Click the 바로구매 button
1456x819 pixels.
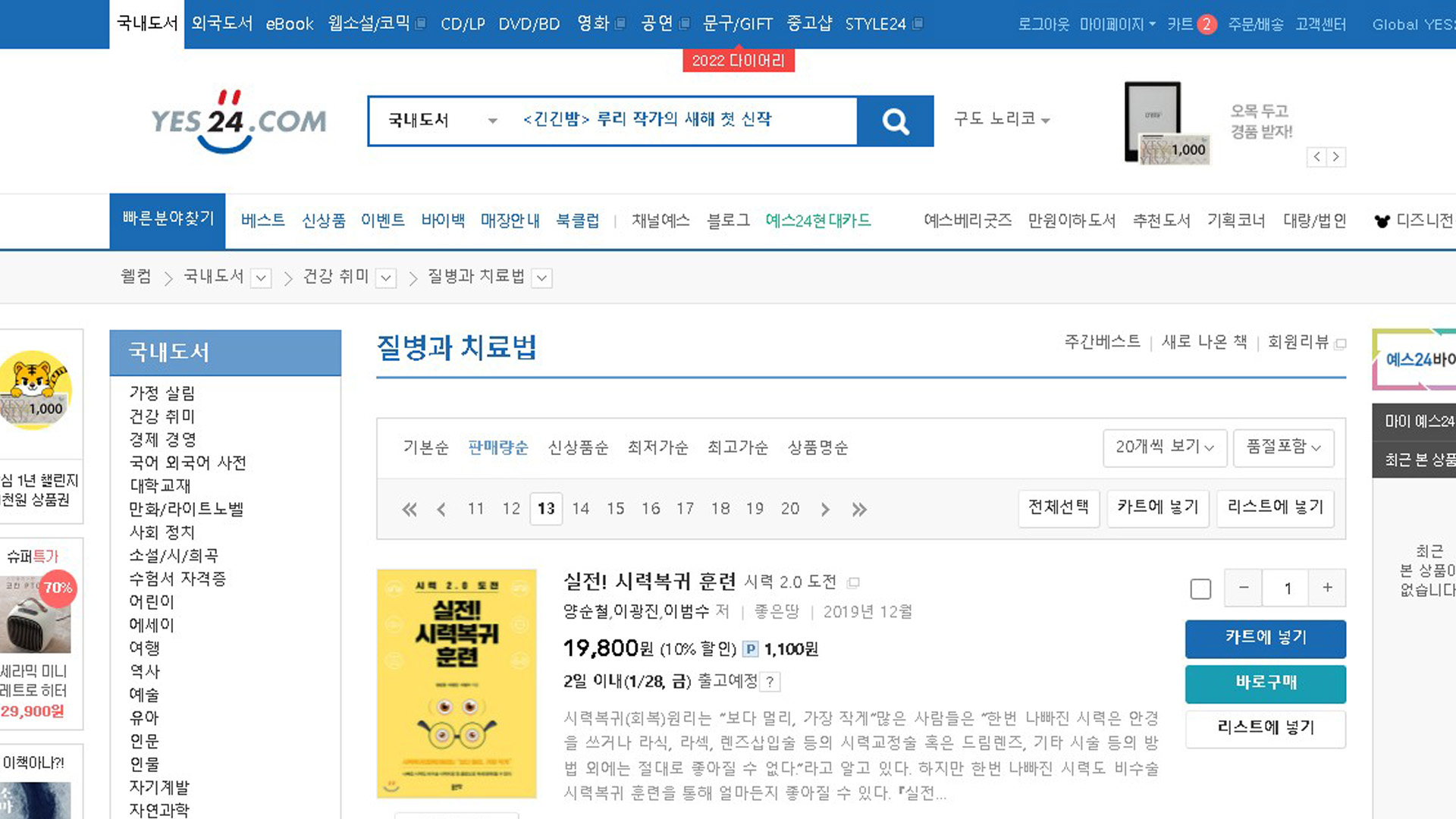1266,683
